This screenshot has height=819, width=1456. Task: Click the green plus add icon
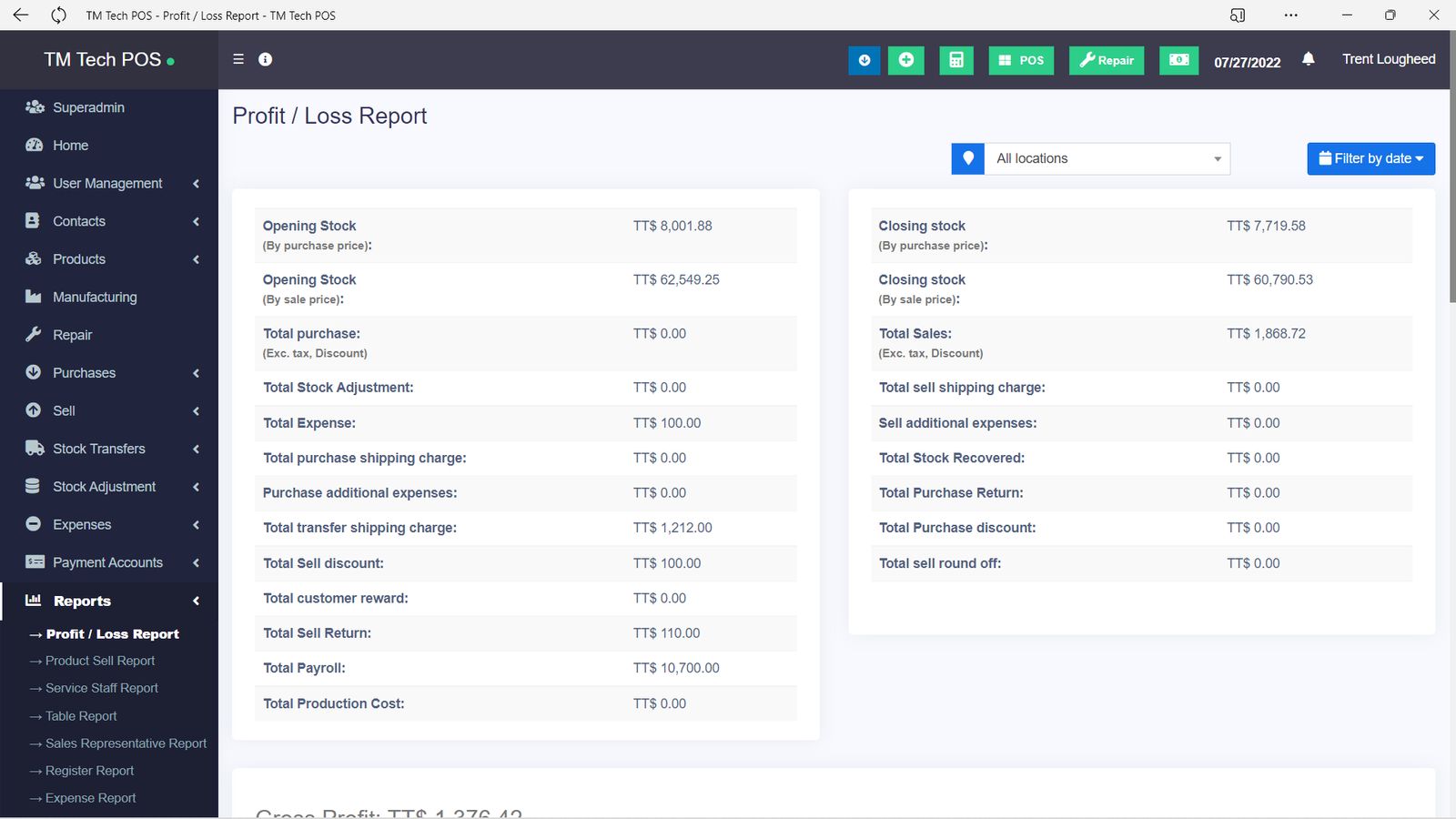906,60
